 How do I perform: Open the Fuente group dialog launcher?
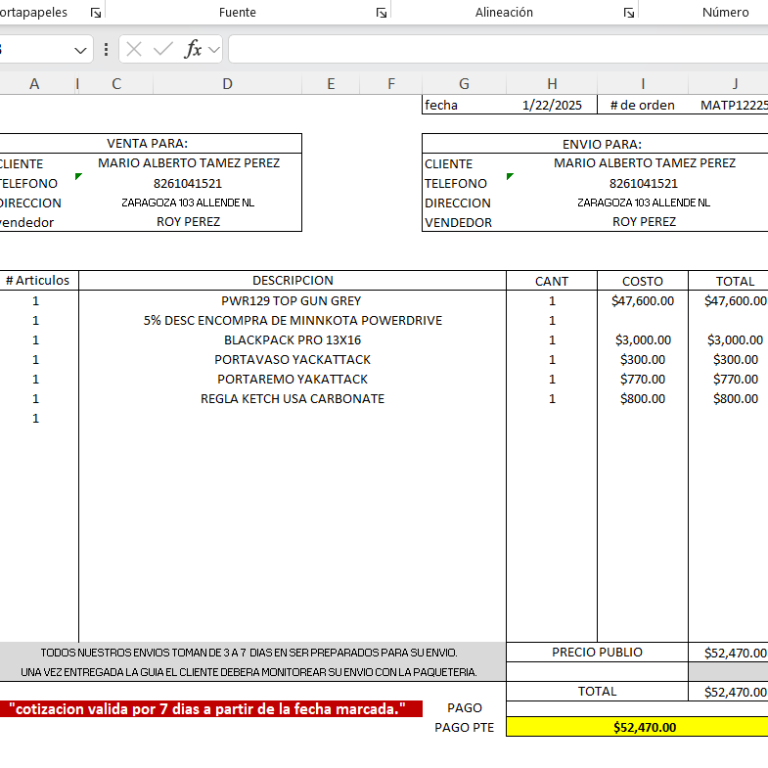pos(381,13)
